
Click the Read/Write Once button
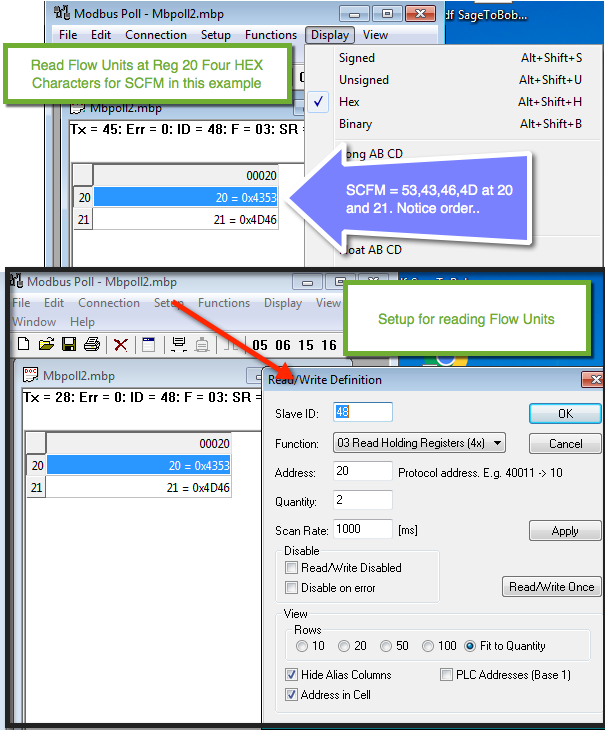click(551, 587)
